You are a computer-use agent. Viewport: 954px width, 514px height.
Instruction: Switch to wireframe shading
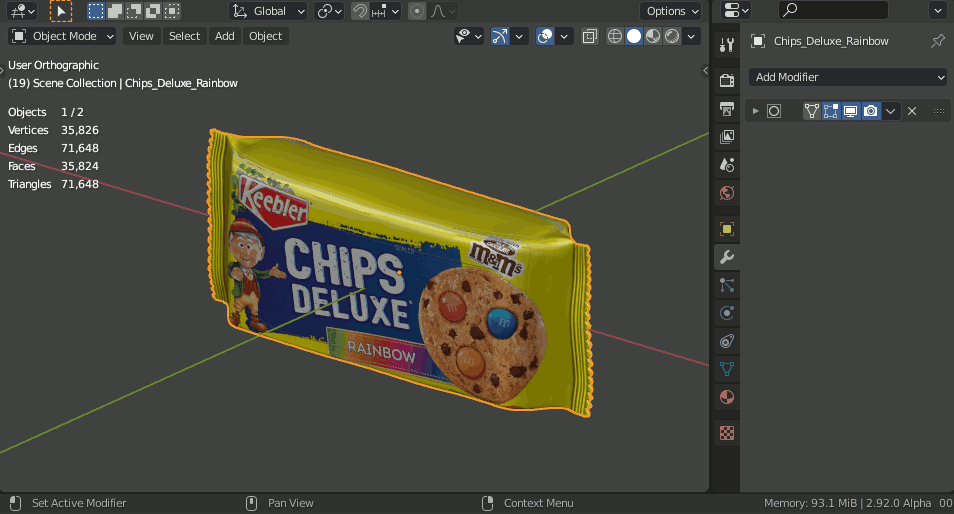tap(615, 36)
